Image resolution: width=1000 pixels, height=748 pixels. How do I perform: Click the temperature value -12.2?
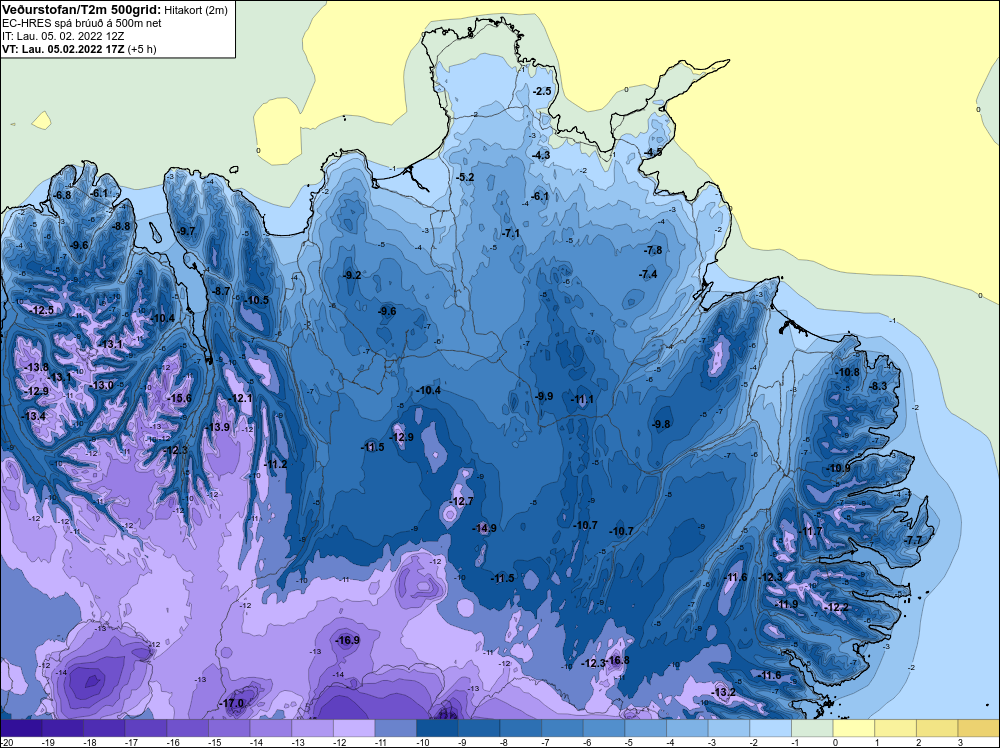click(x=836, y=607)
